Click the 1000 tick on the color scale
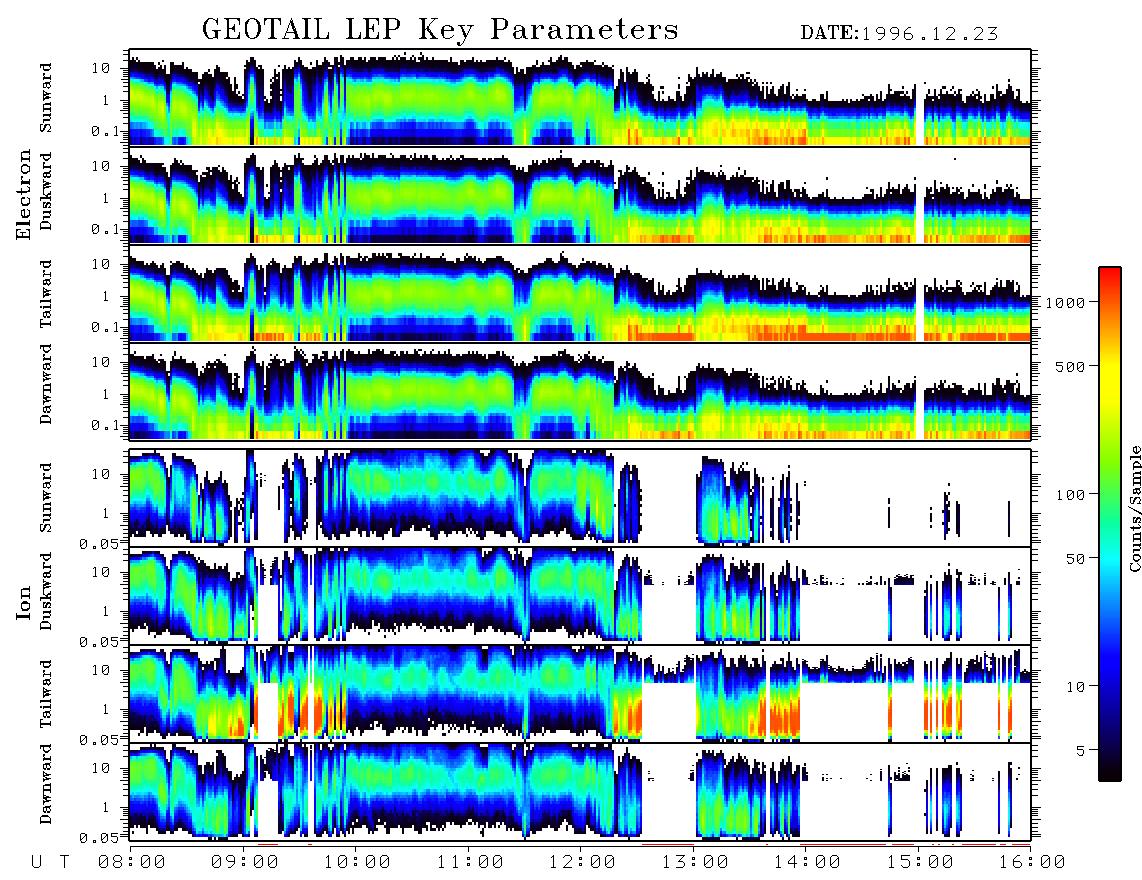This screenshot has width=1142, height=880. tap(1065, 303)
